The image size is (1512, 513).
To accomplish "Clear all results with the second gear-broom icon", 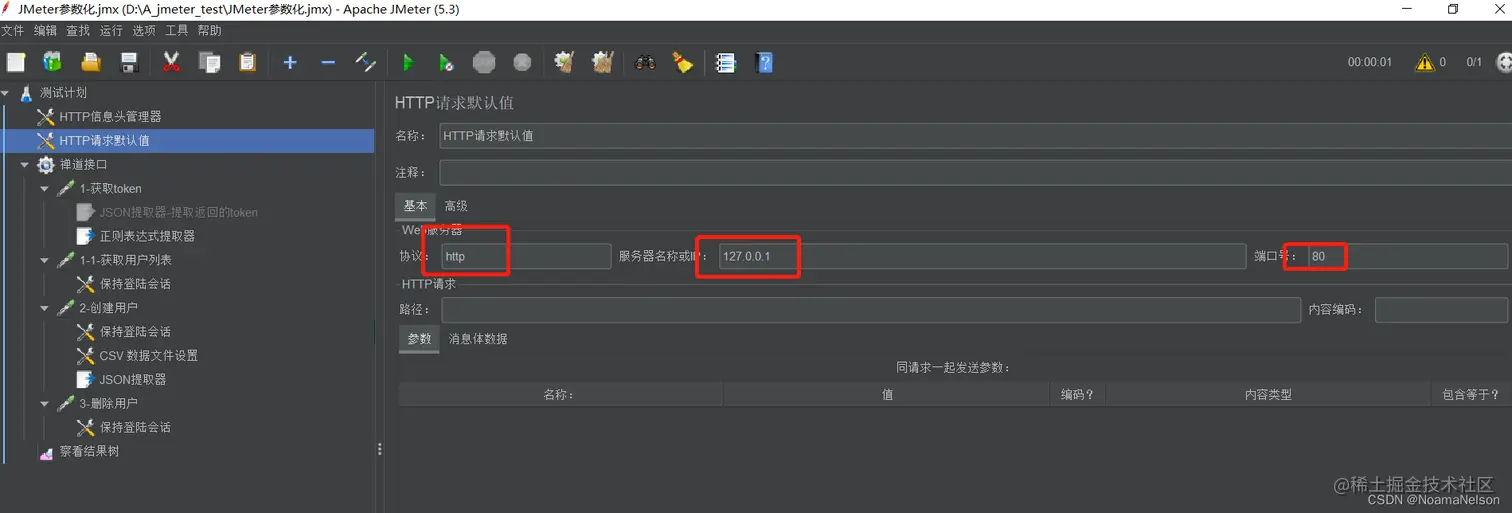I will [x=602, y=62].
